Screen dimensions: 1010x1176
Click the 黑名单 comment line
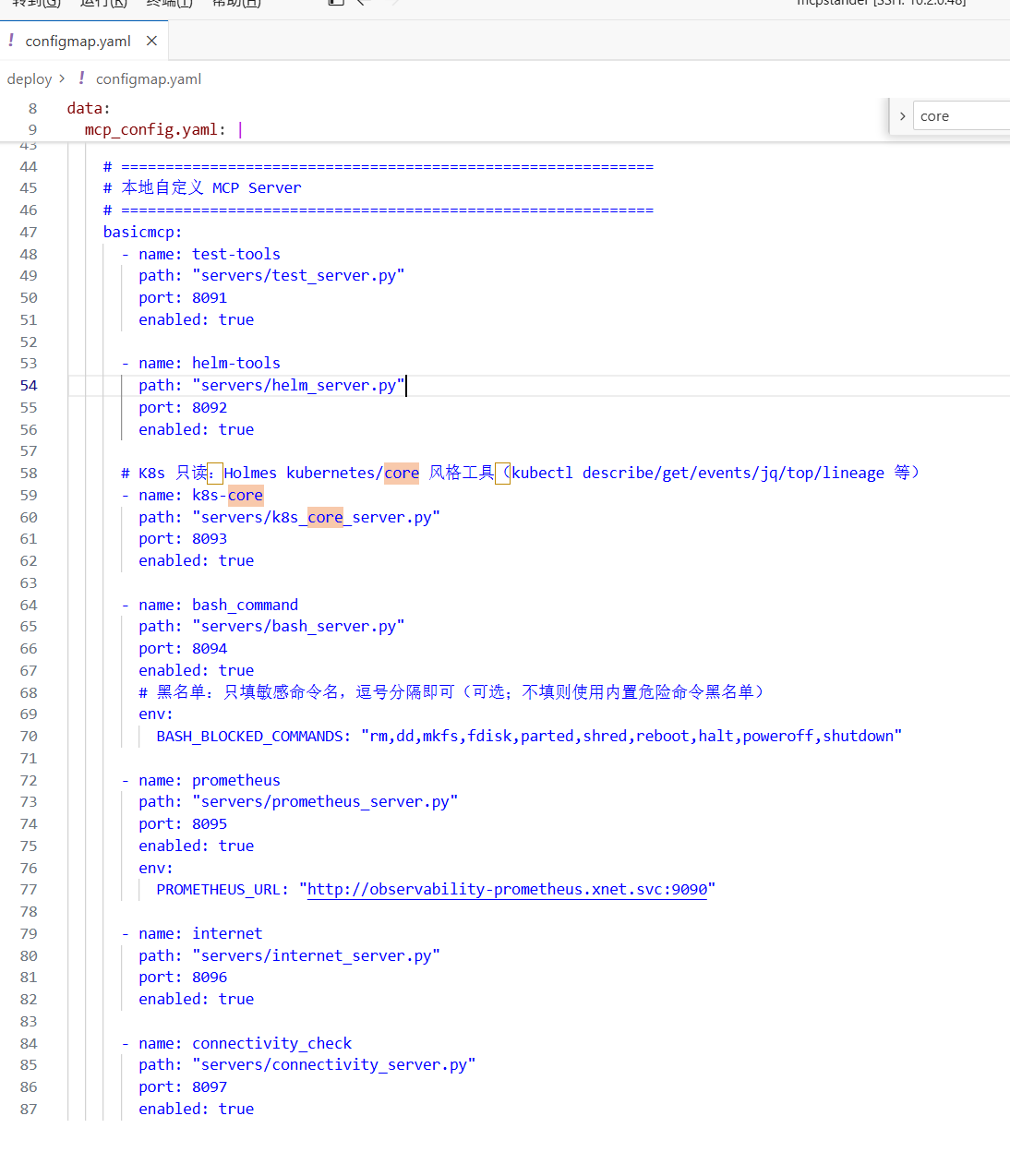tap(451, 691)
